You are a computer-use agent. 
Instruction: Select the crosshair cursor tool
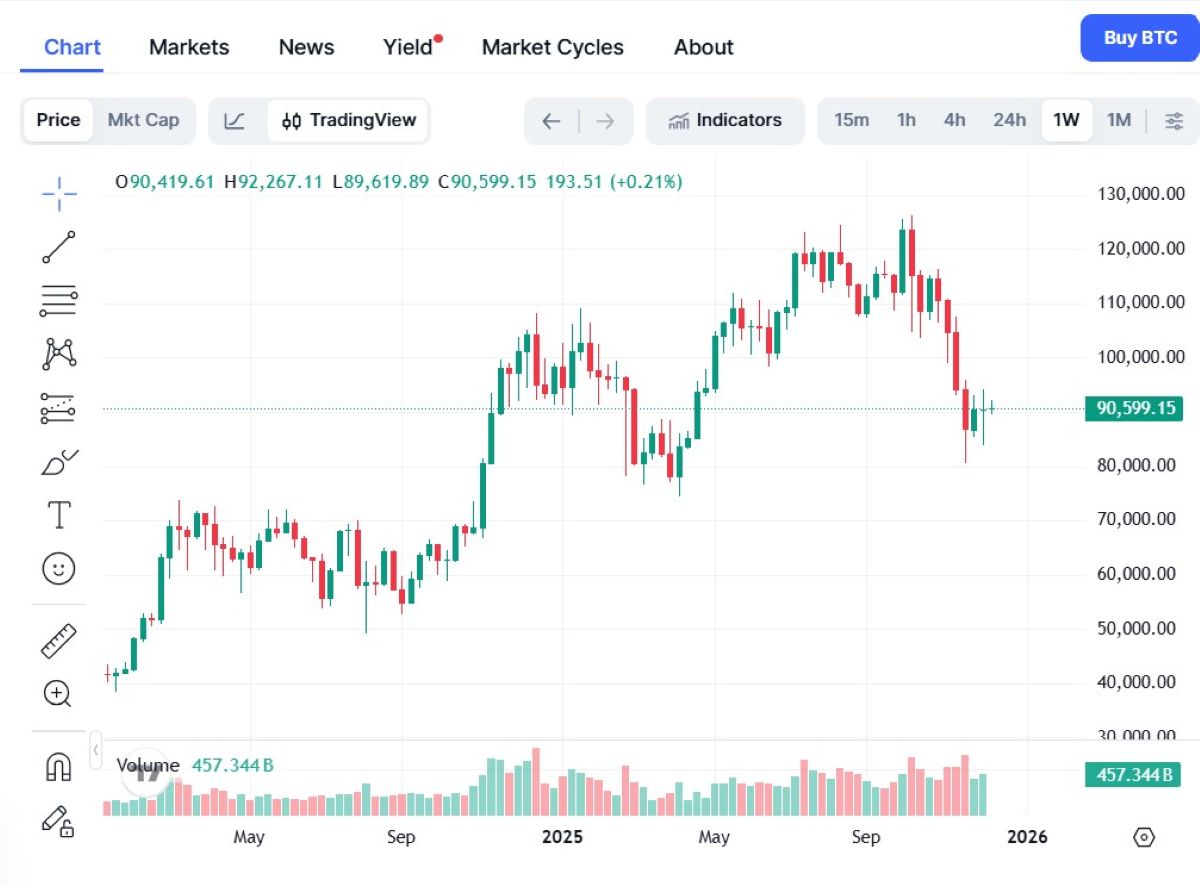(x=59, y=193)
